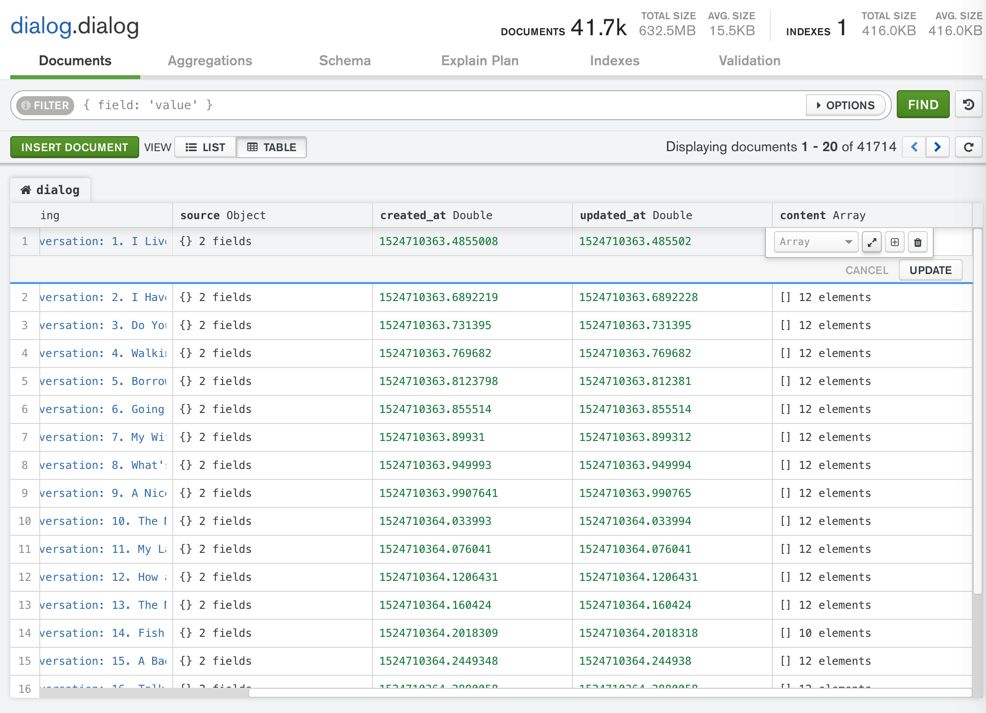Click the query history clock icon

tap(968, 105)
